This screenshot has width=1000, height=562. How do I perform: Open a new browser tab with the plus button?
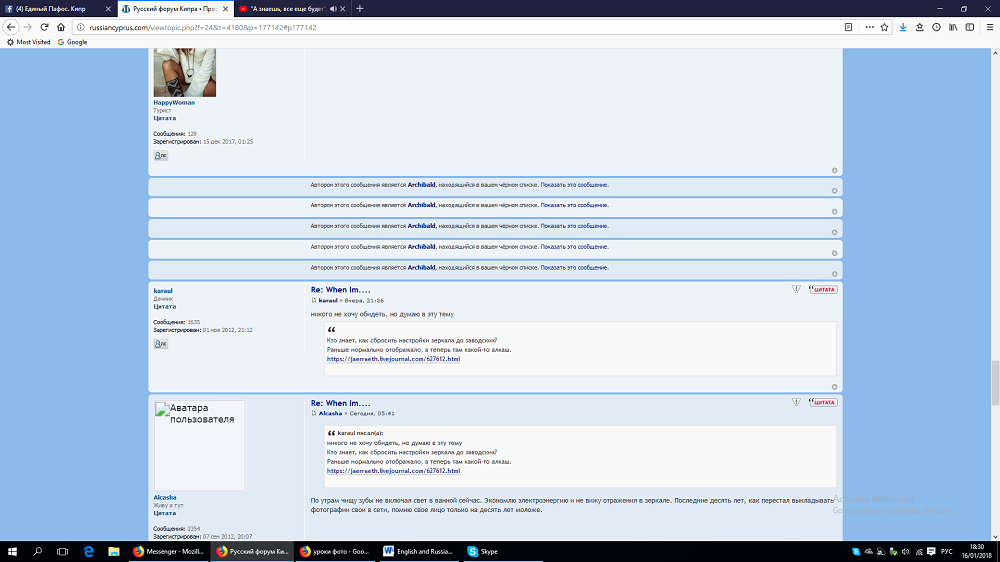(x=360, y=8)
